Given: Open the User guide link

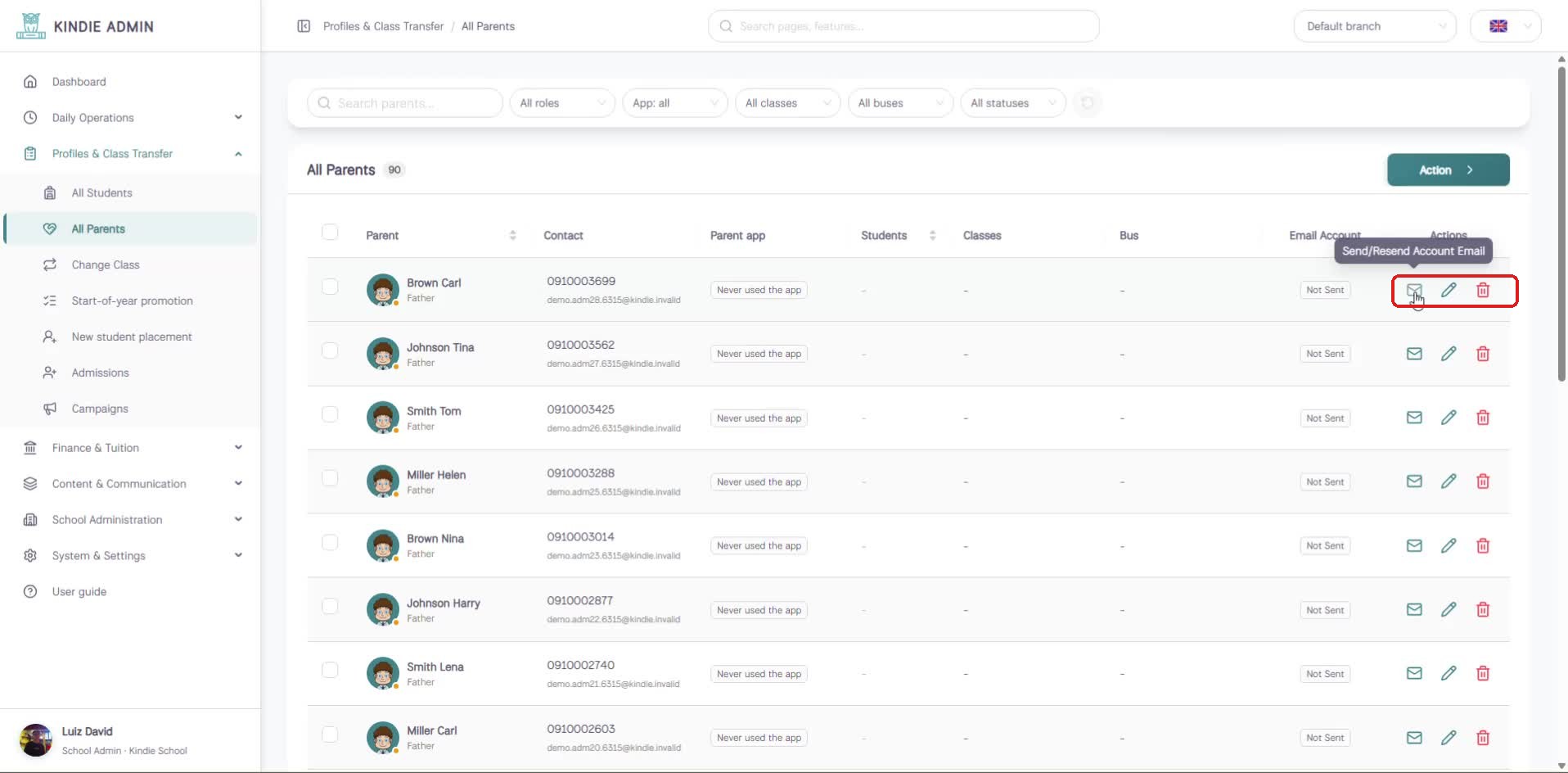Looking at the screenshot, I should point(79,591).
